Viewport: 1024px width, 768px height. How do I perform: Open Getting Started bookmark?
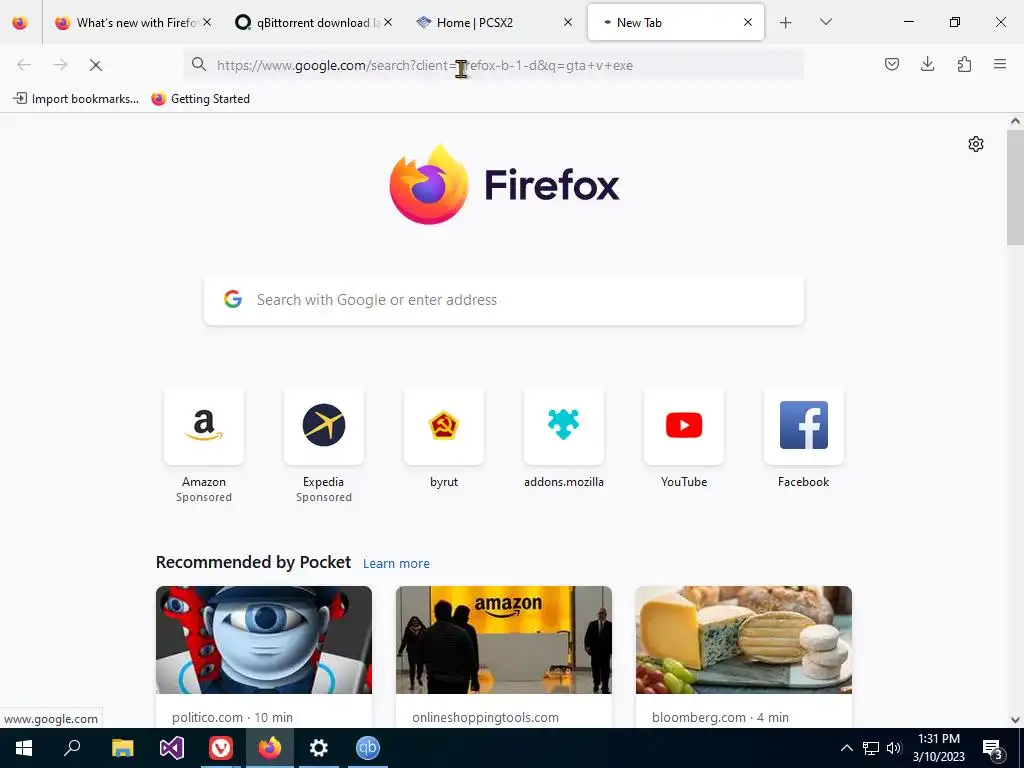pos(200,99)
